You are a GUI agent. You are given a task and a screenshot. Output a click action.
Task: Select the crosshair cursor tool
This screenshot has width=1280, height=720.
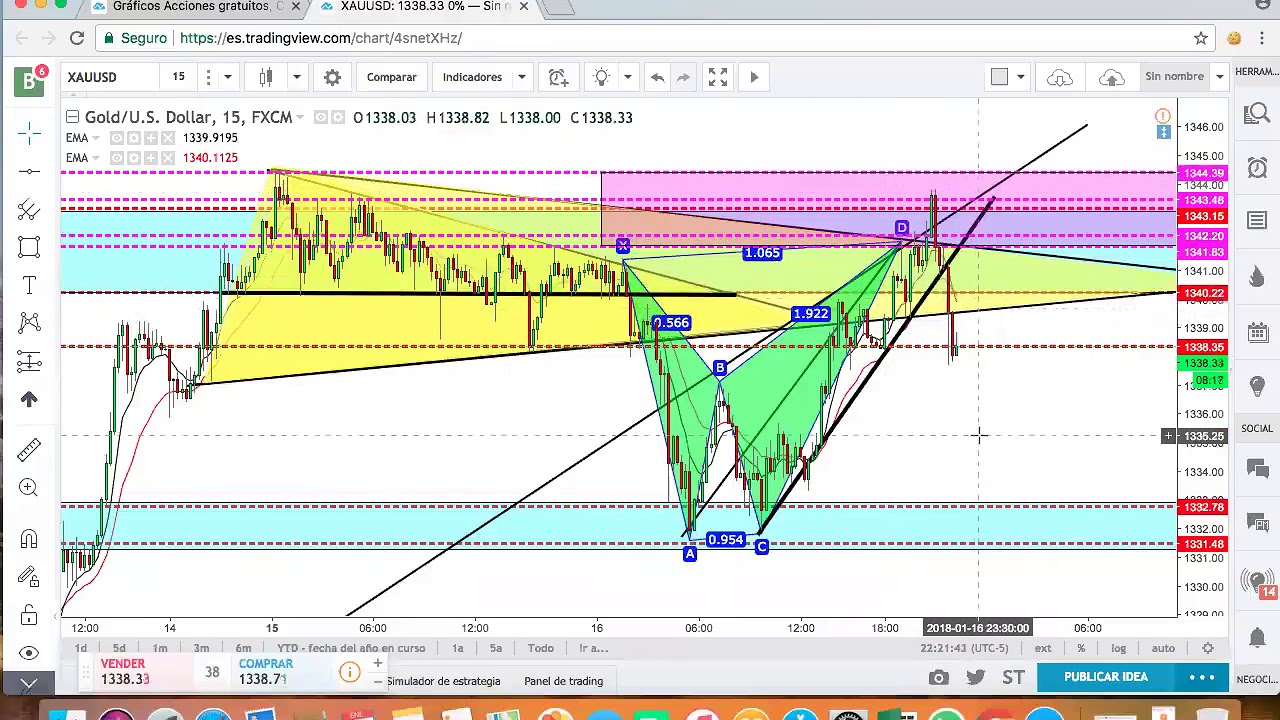pyautogui.click(x=29, y=133)
